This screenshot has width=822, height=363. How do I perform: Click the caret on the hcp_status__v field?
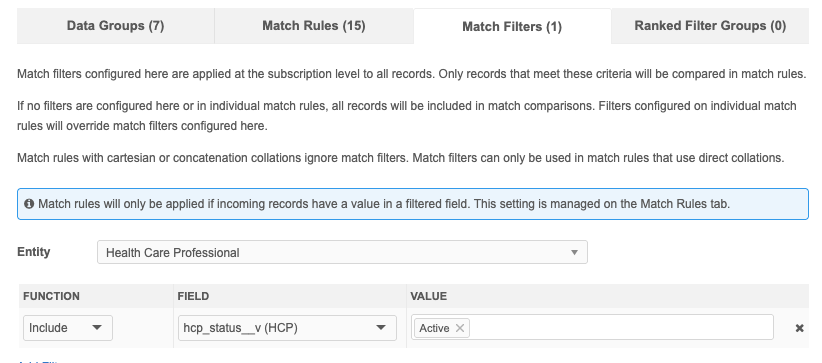(381, 328)
